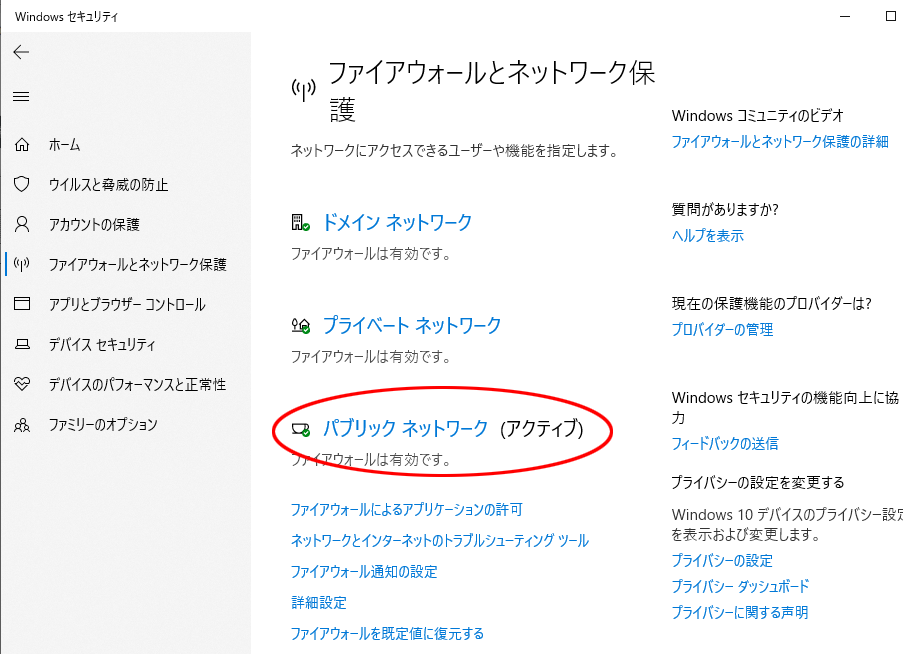
Task: Launch ネットワークとインターネットのトラブルシューティング ツール
Action: click(x=440, y=541)
